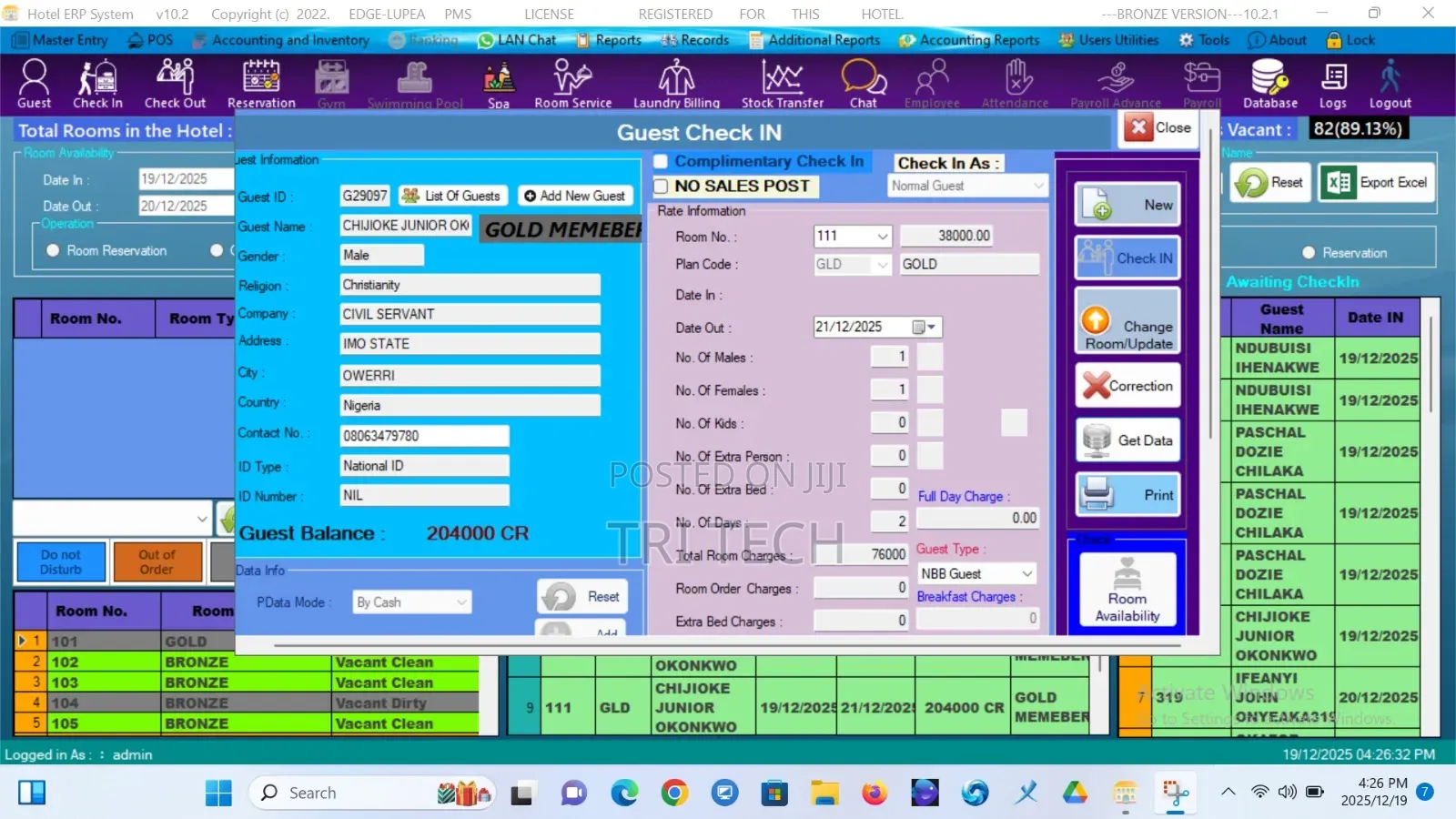Click the Do not Disturb button
The image size is (1456, 819).
click(61, 561)
